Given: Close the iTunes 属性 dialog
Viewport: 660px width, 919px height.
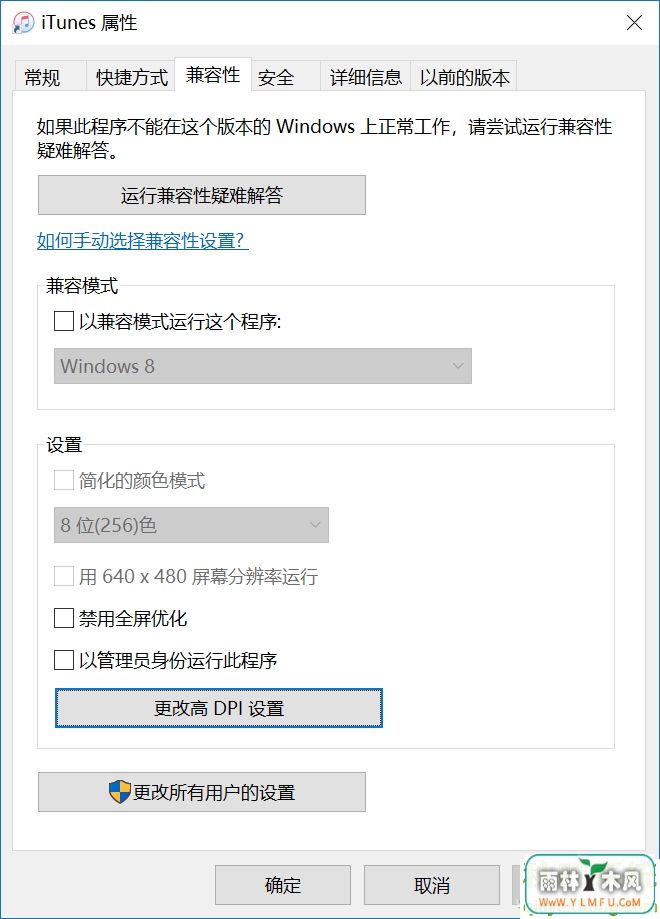Looking at the screenshot, I should (634, 23).
